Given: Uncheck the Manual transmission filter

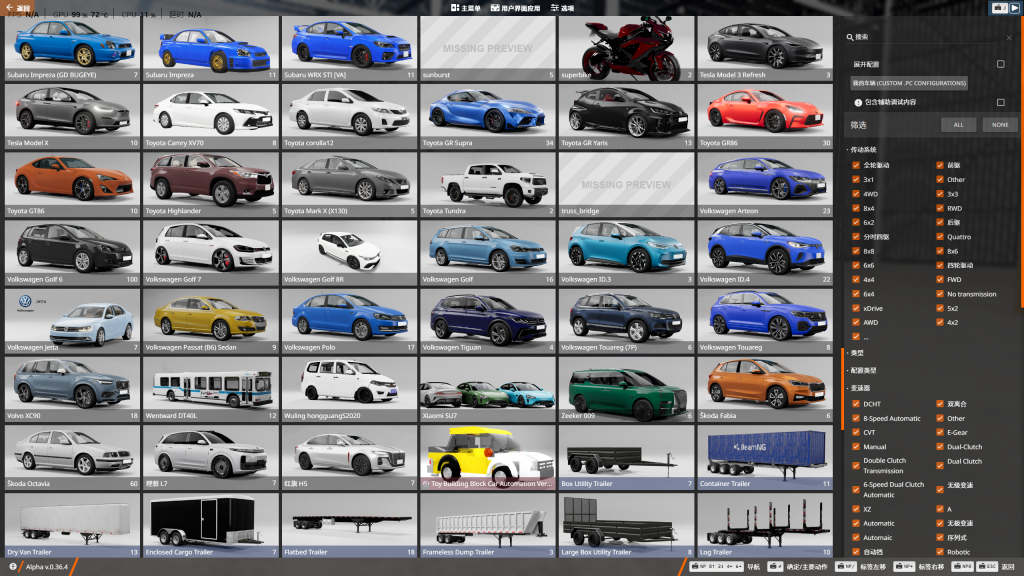Looking at the screenshot, I should (856, 447).
